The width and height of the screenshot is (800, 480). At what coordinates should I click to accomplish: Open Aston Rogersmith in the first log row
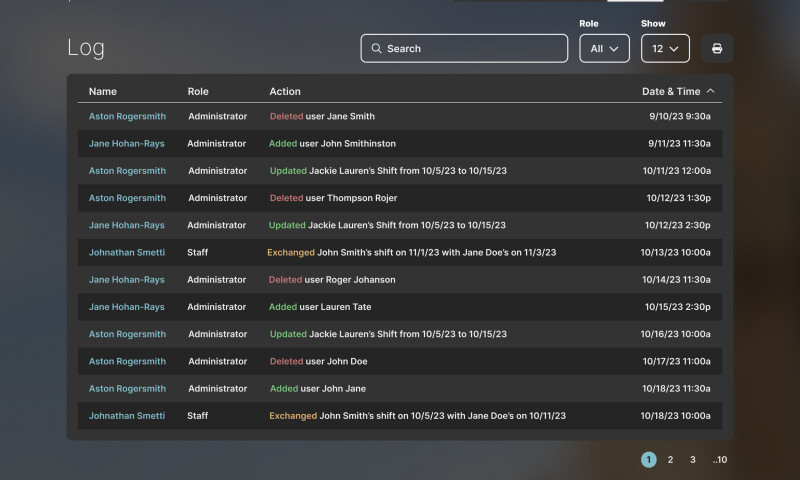[x=127, y=116]
